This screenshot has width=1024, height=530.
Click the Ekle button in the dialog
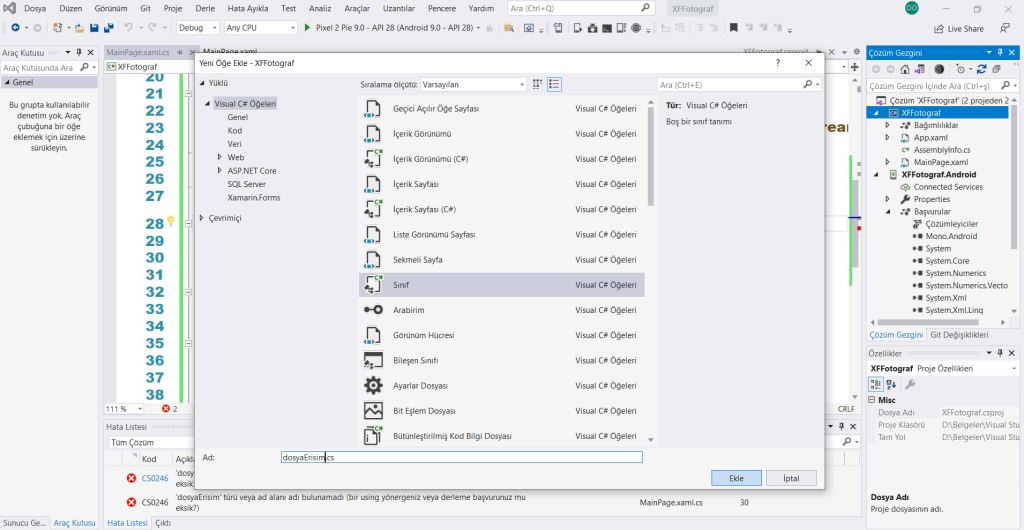point(736,478)
